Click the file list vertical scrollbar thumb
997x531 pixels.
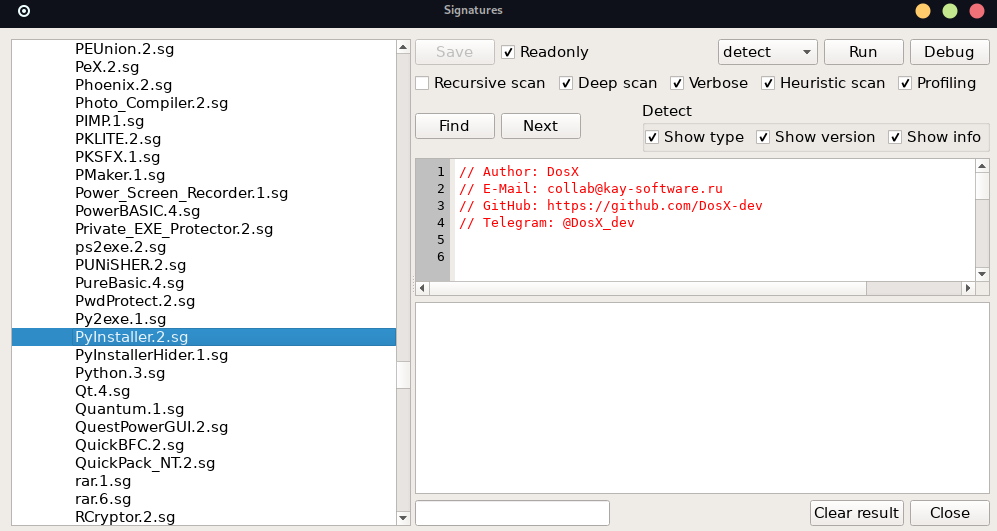pos(403,375)
